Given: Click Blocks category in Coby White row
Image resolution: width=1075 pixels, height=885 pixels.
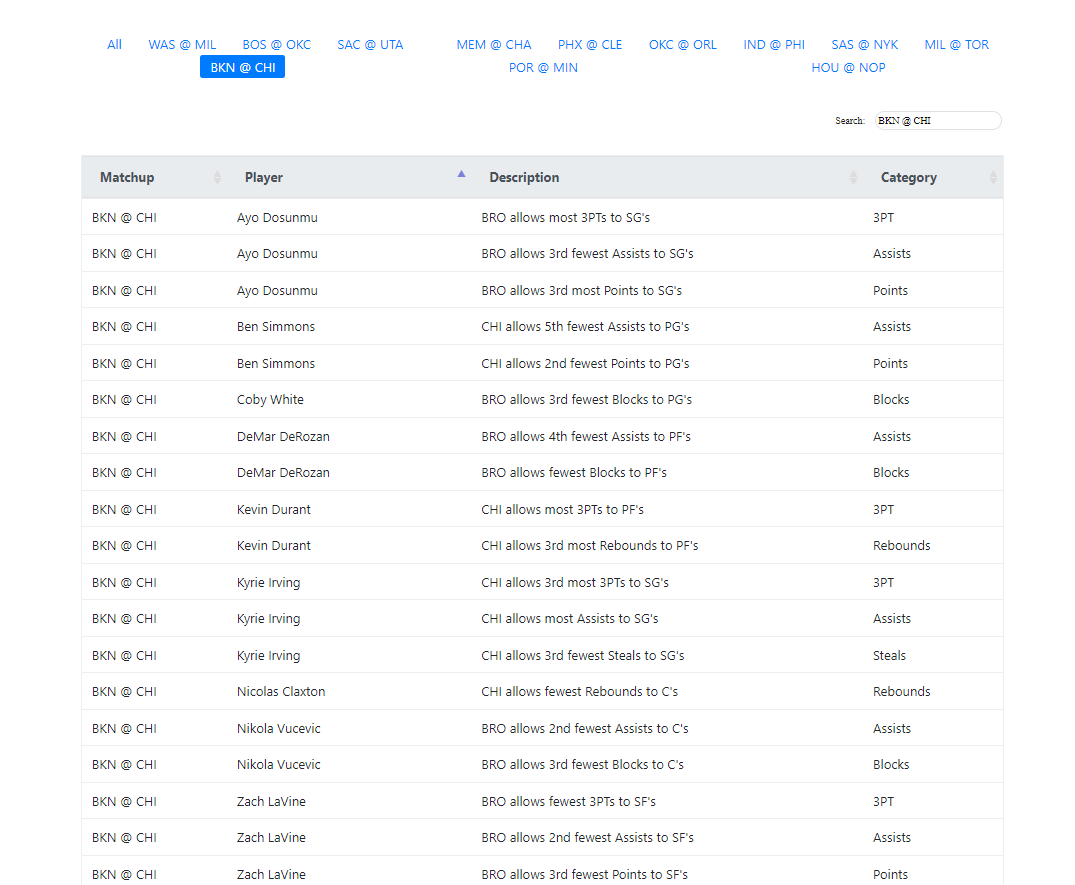Looking at the screenshot, I should [x=891, y=400].
